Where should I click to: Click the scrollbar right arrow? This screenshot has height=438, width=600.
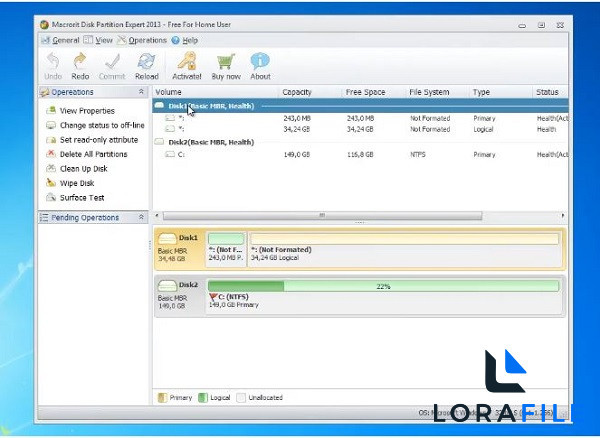(x=562, y=216)
